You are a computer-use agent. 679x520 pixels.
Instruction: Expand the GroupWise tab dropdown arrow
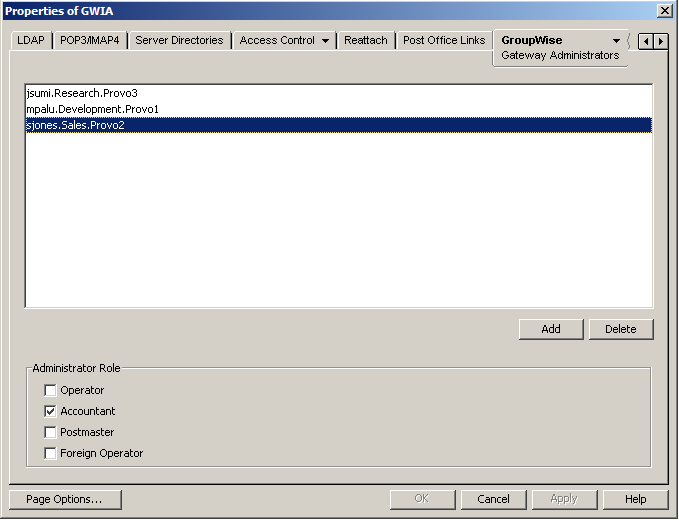tap(616, 41)
